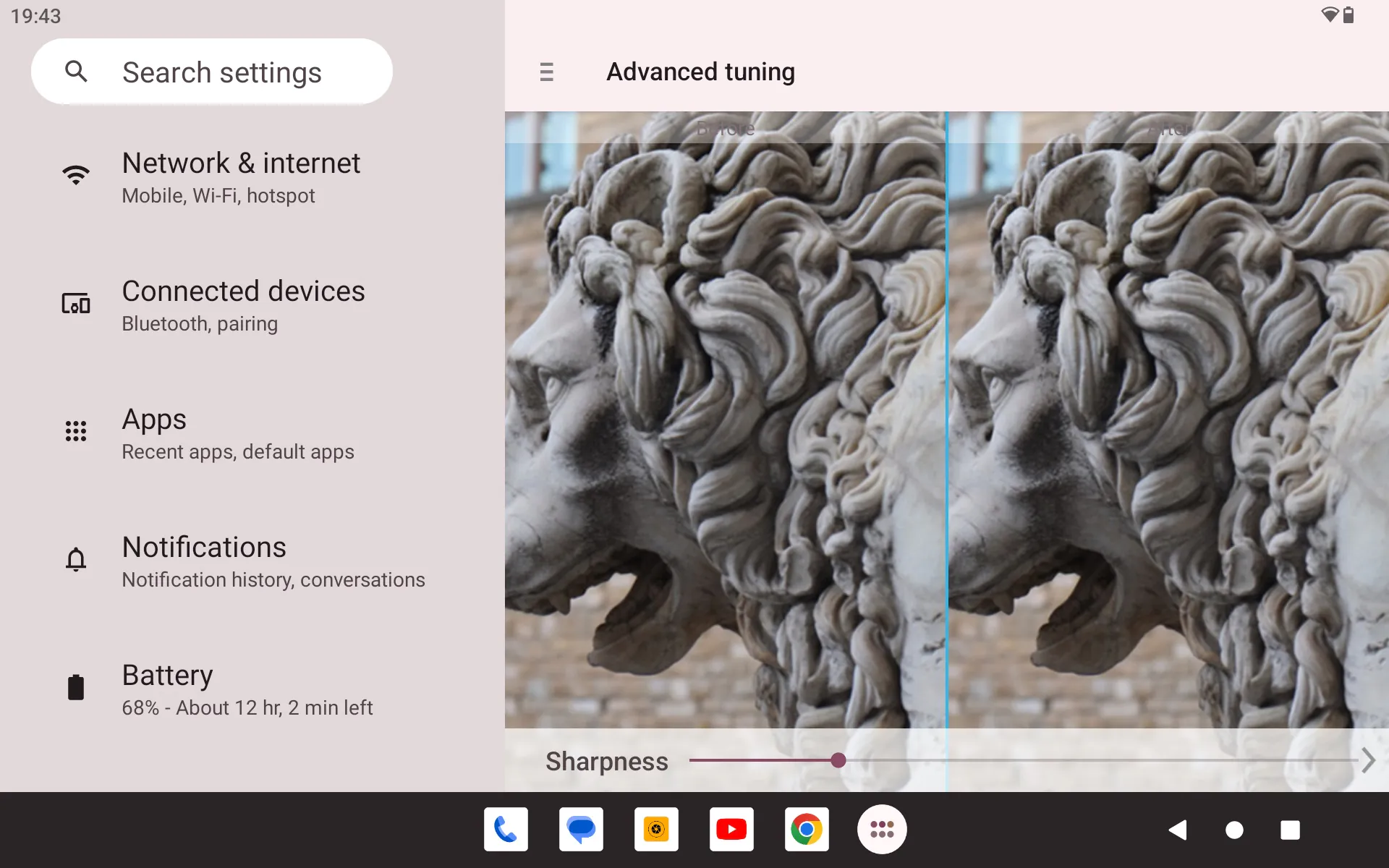Click the 19:43 clock in status bar
Viewport: 1389px width, 868px height.
coord(36,16)
